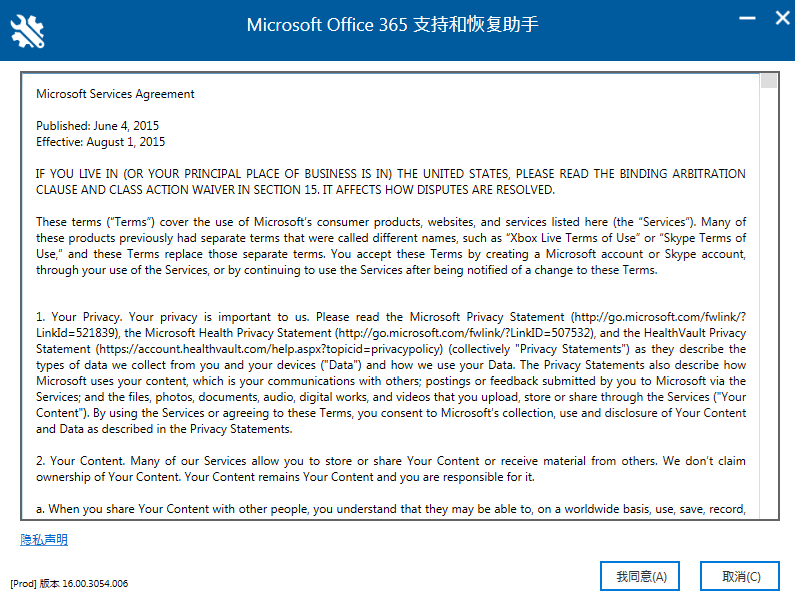Viewport: 795px width, 597px height.
Task: Click the wrench and screwdriver app icon
Action: [x=27, y=30]
